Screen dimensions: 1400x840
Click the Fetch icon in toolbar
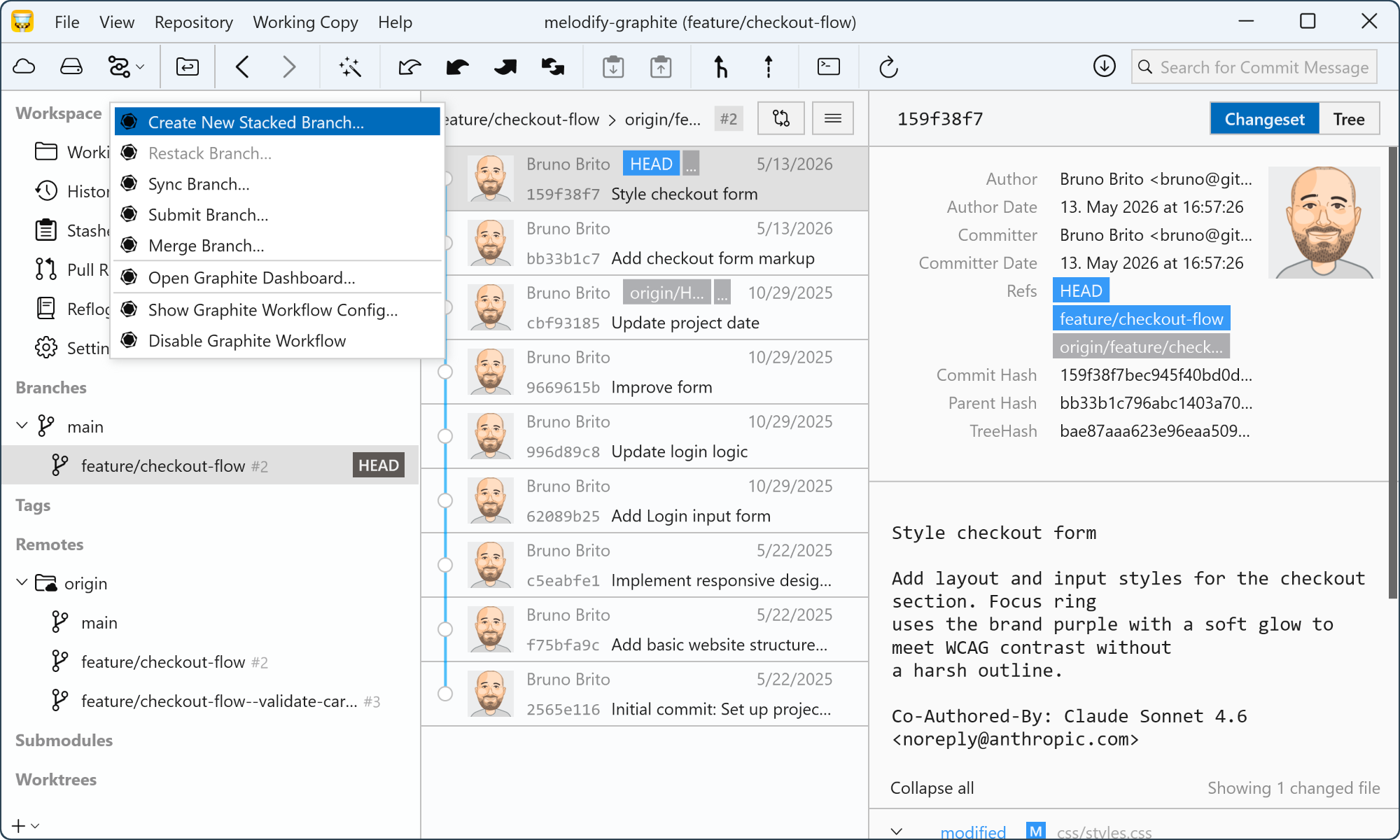pyautogui.click(x=409, y=67)
